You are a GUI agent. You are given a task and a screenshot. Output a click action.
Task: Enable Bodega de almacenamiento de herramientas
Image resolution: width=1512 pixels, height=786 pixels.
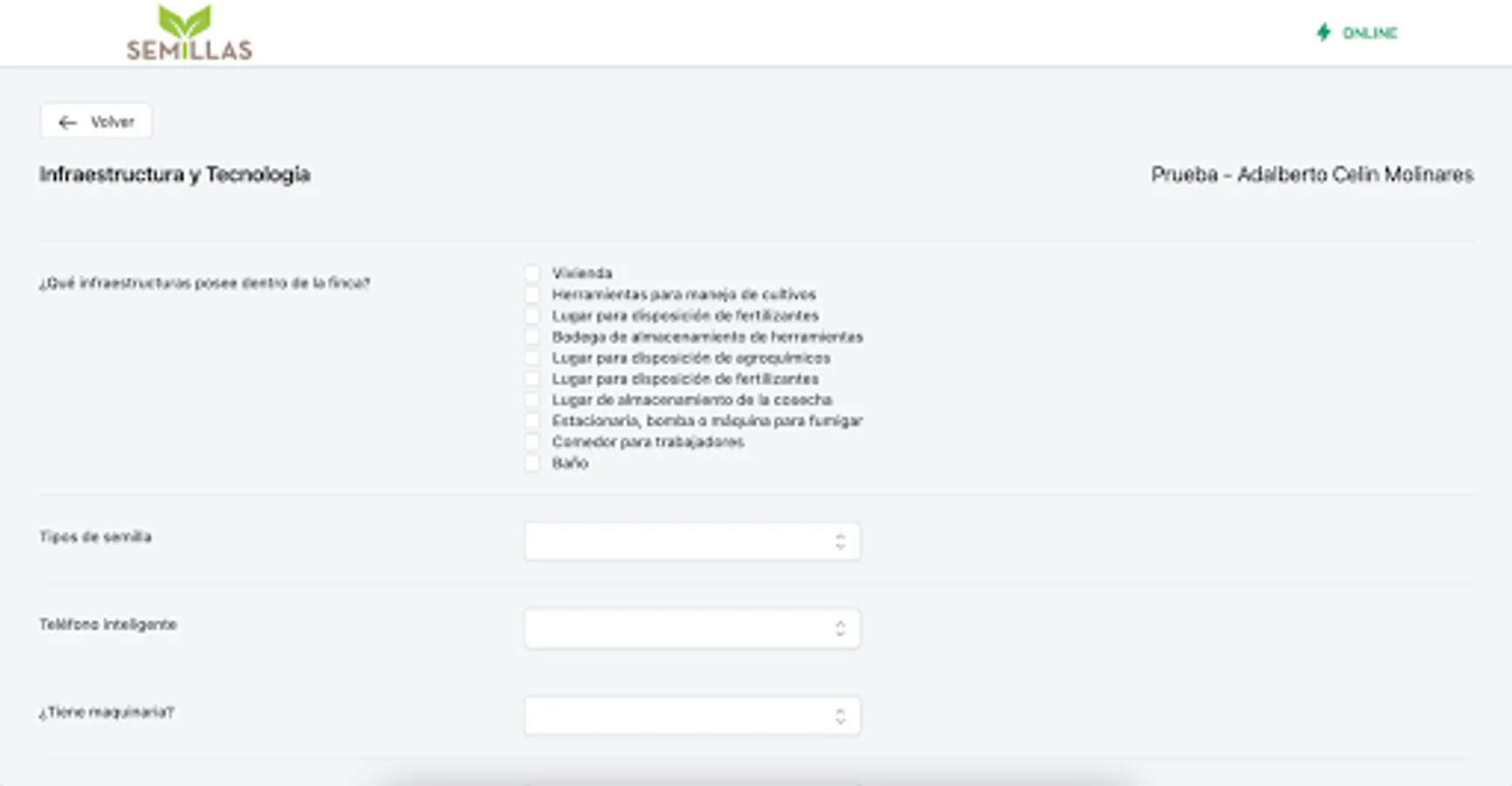click(x=532, y=336)
